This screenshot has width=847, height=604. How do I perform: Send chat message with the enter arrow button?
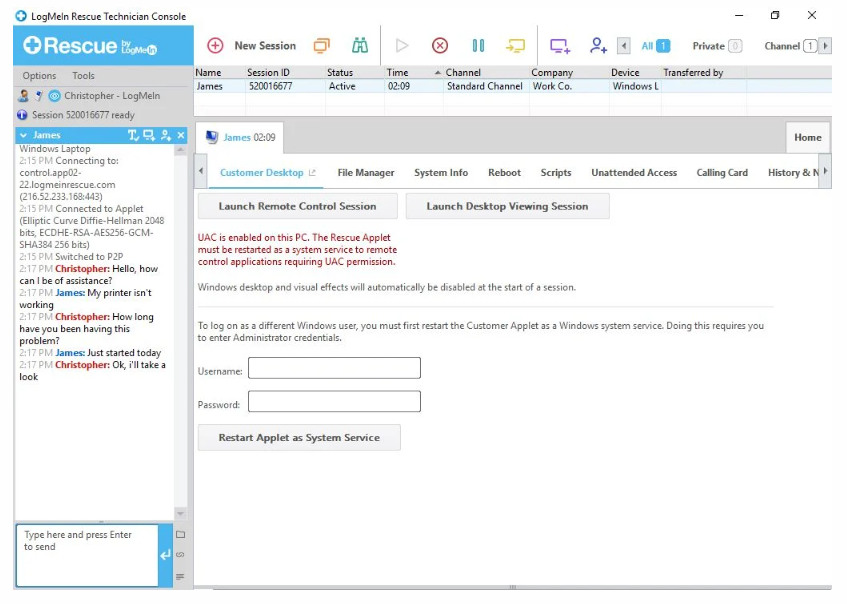(x=165, y=555)
